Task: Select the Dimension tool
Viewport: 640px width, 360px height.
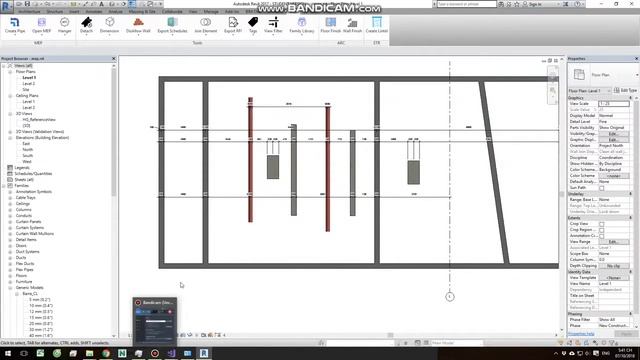Action: tap(109, 25)
